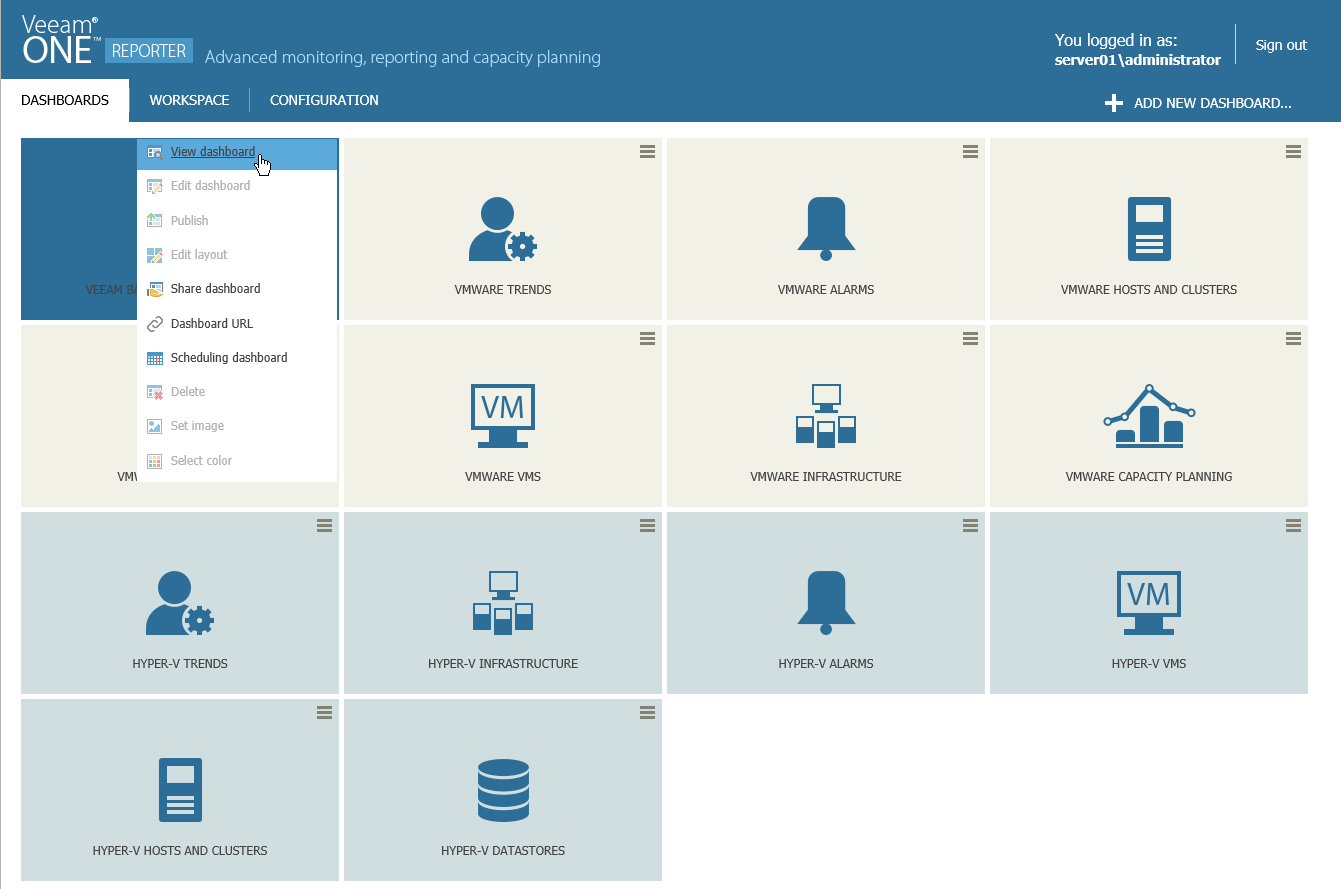1341x889 pixels.
Task: Click the 'You logged in as:' text
Action: point(1116,41)
